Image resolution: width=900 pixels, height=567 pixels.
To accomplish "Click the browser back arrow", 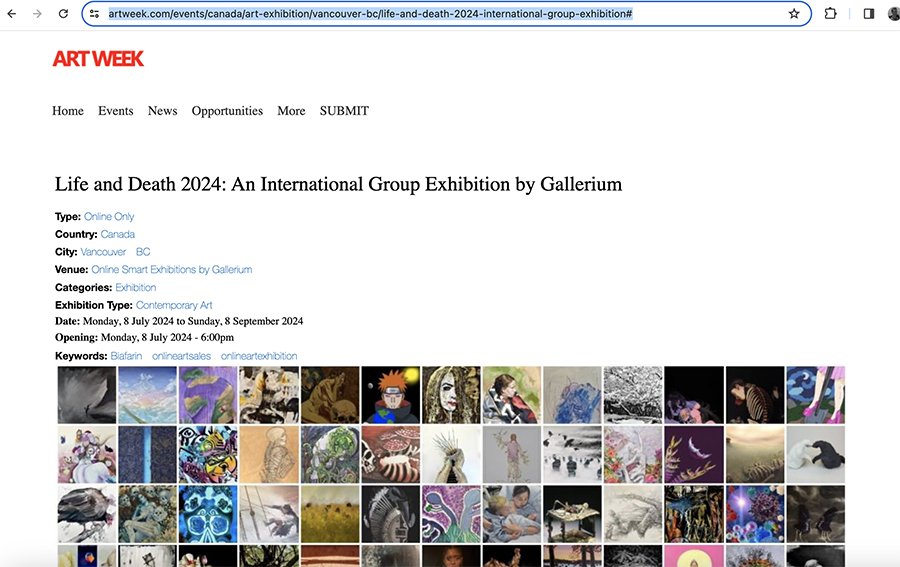I will 12,13.
